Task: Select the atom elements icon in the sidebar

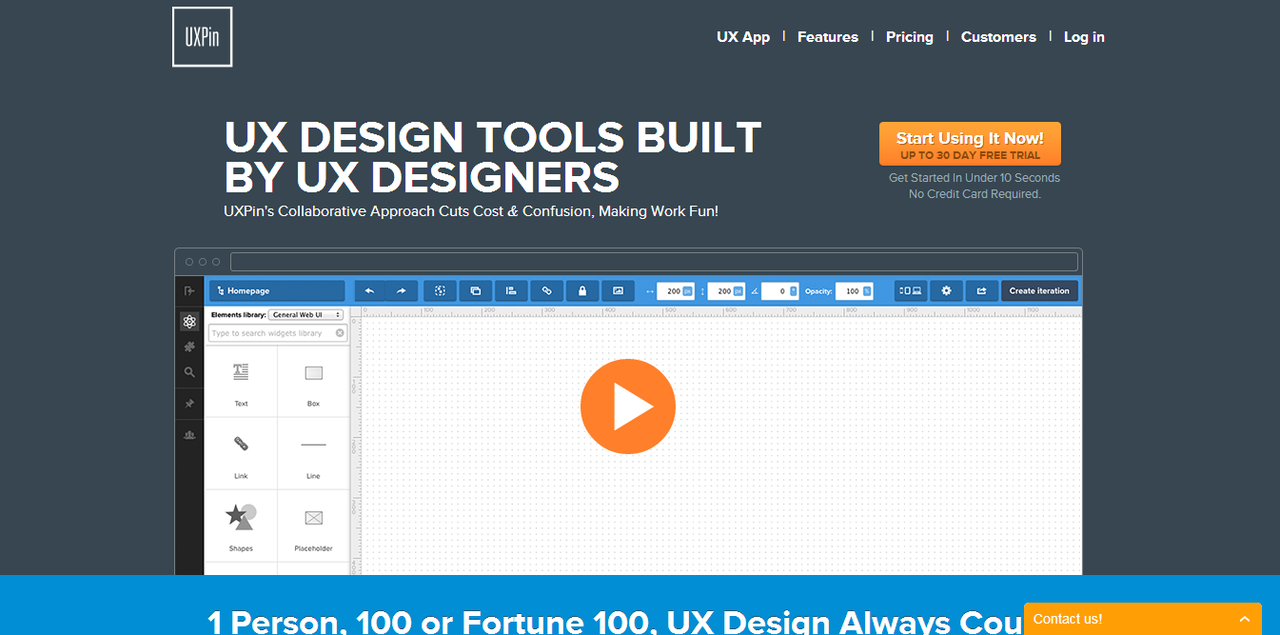Action: click(x=189, y=321)
